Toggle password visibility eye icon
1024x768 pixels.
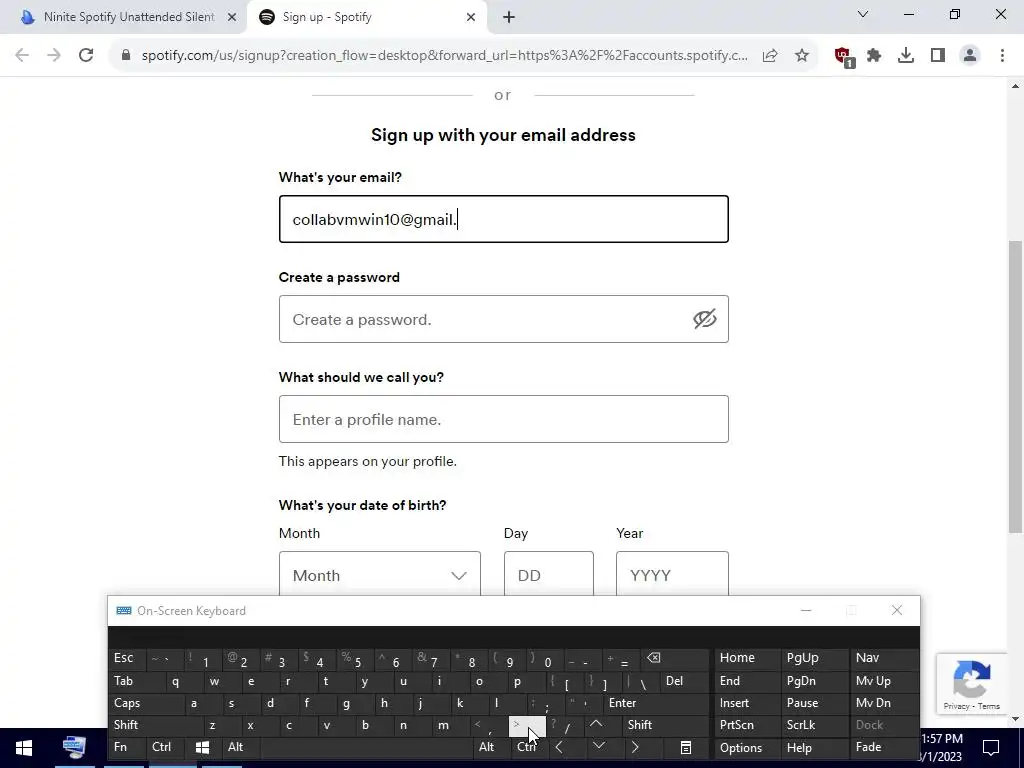(705, 319)
